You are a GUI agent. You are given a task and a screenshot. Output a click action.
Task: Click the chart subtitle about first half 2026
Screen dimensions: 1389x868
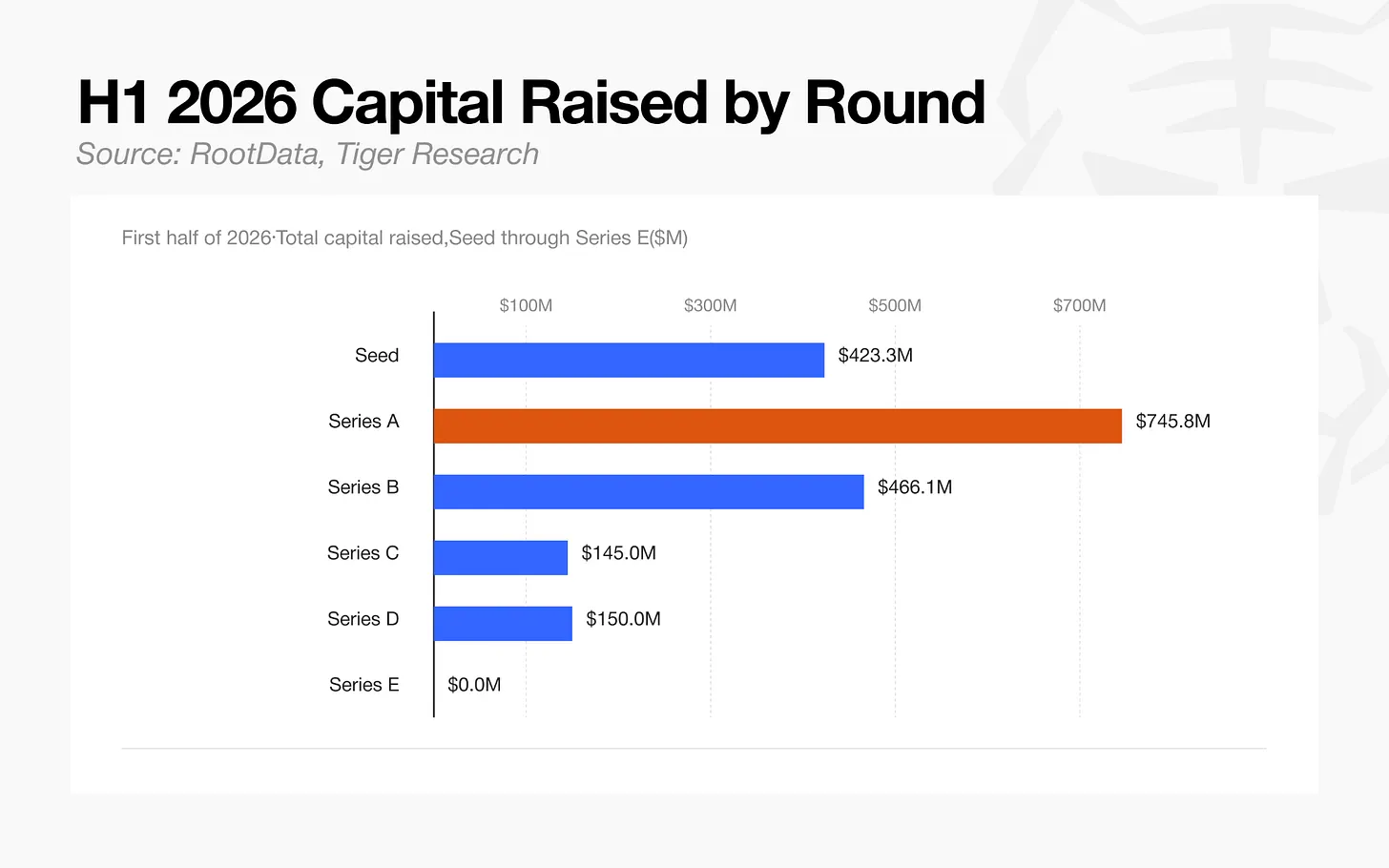pyautogui.click(x=404, y=238)
